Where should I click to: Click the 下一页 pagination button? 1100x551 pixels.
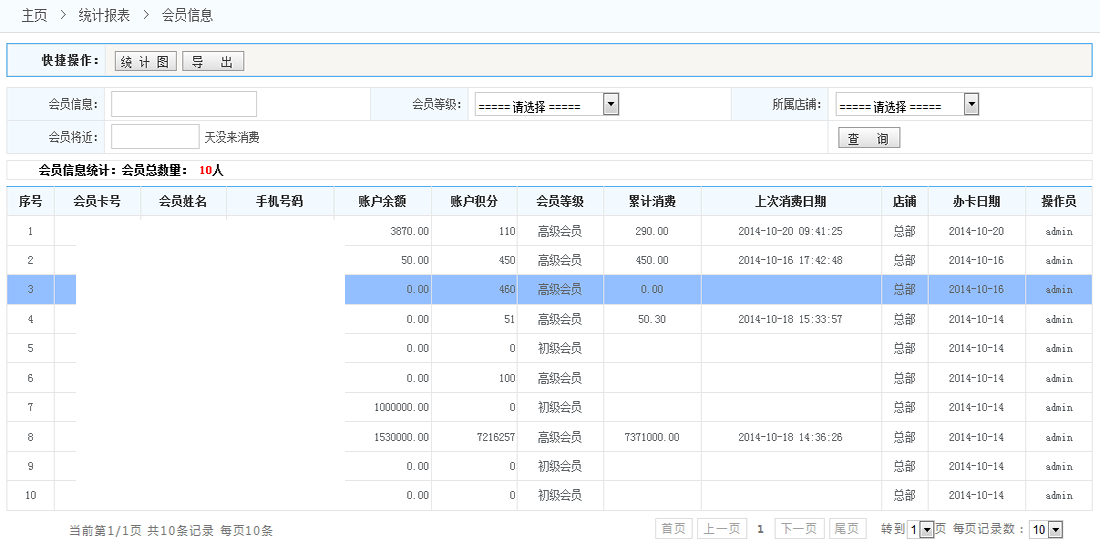tap(799, 529)
